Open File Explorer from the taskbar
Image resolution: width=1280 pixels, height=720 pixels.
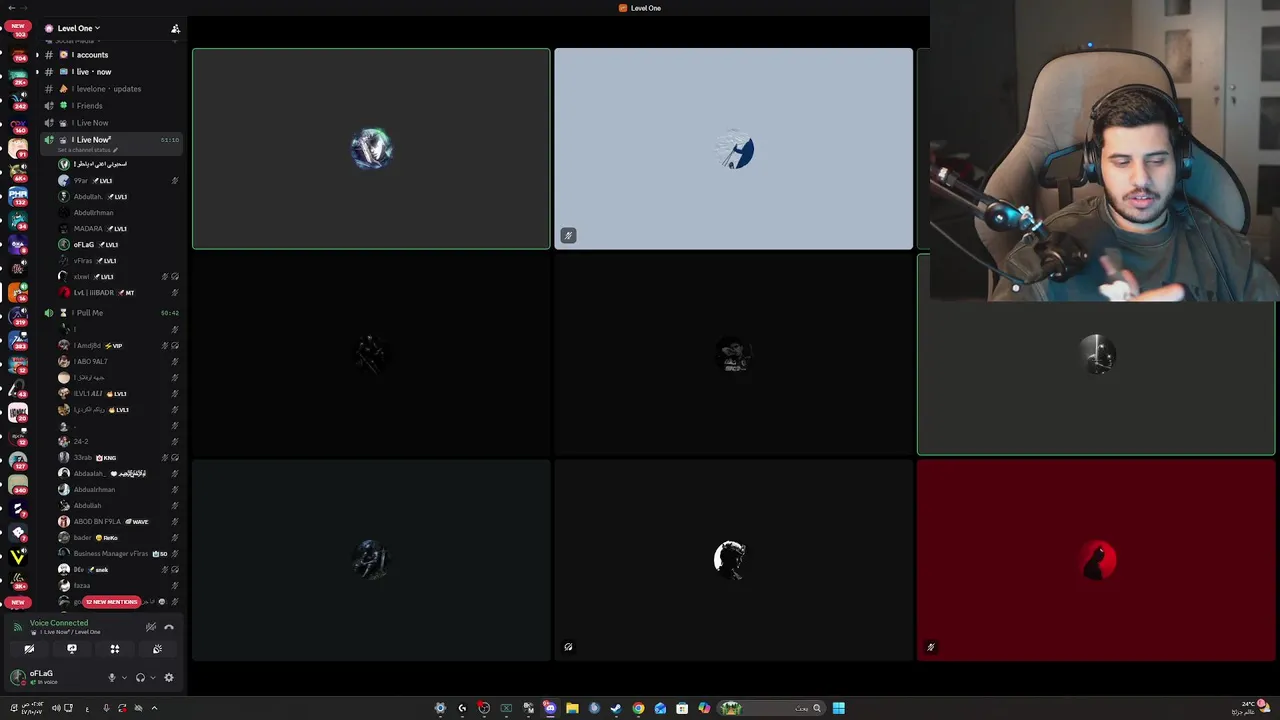(572, 708)
